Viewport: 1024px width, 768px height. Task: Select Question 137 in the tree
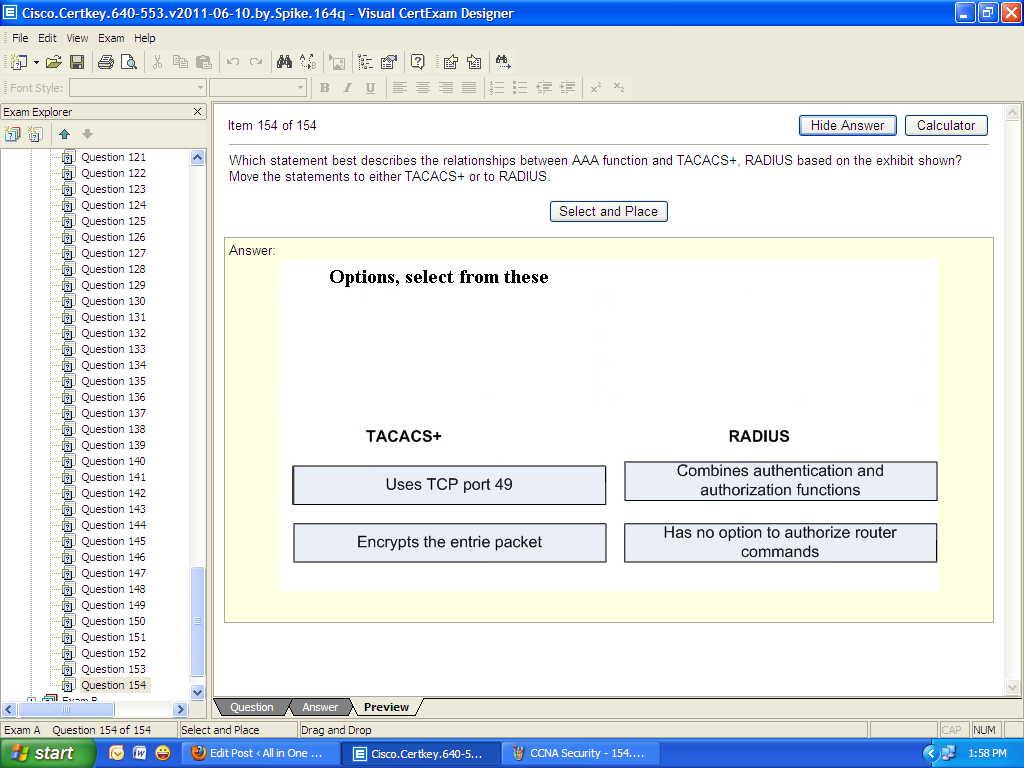[x=114, y=413]
